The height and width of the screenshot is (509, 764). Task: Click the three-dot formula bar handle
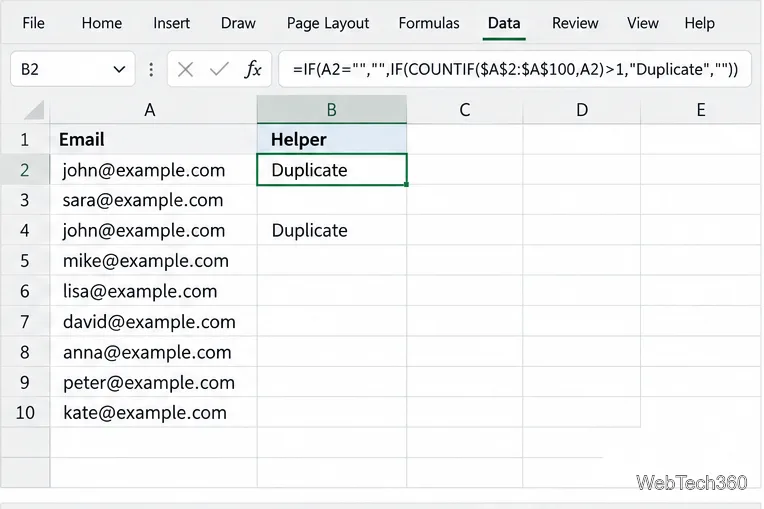click(x=151, y=70)
